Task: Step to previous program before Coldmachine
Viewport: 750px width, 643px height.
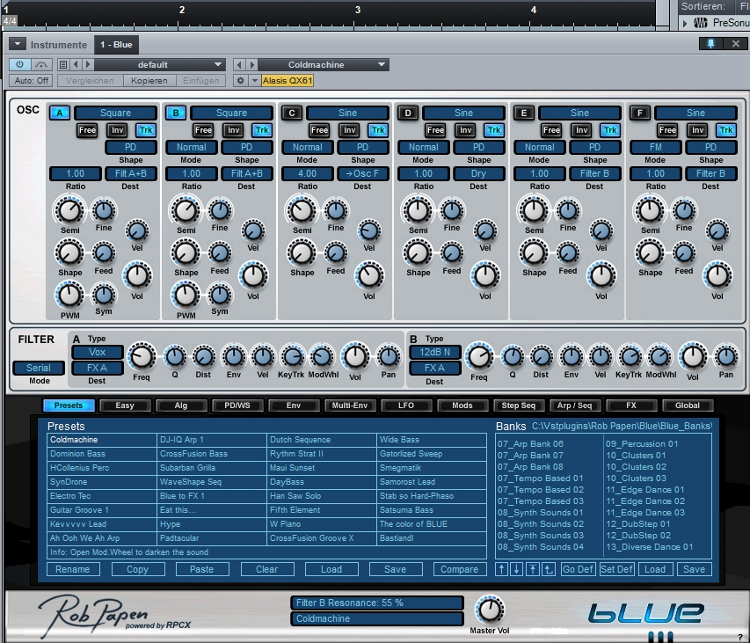Action: click(x=239, y=64)
